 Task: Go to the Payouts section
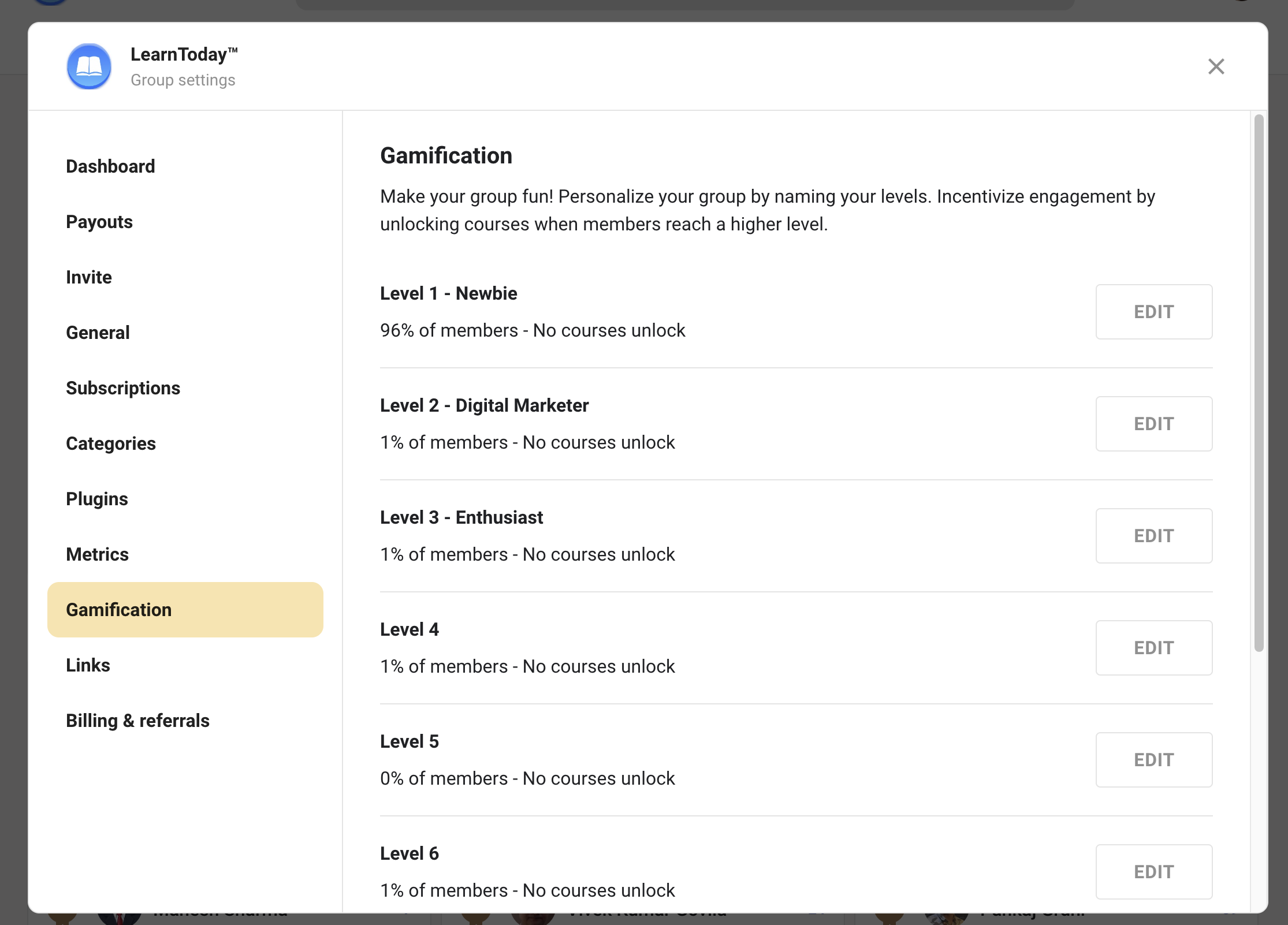[x=99, y=222]
